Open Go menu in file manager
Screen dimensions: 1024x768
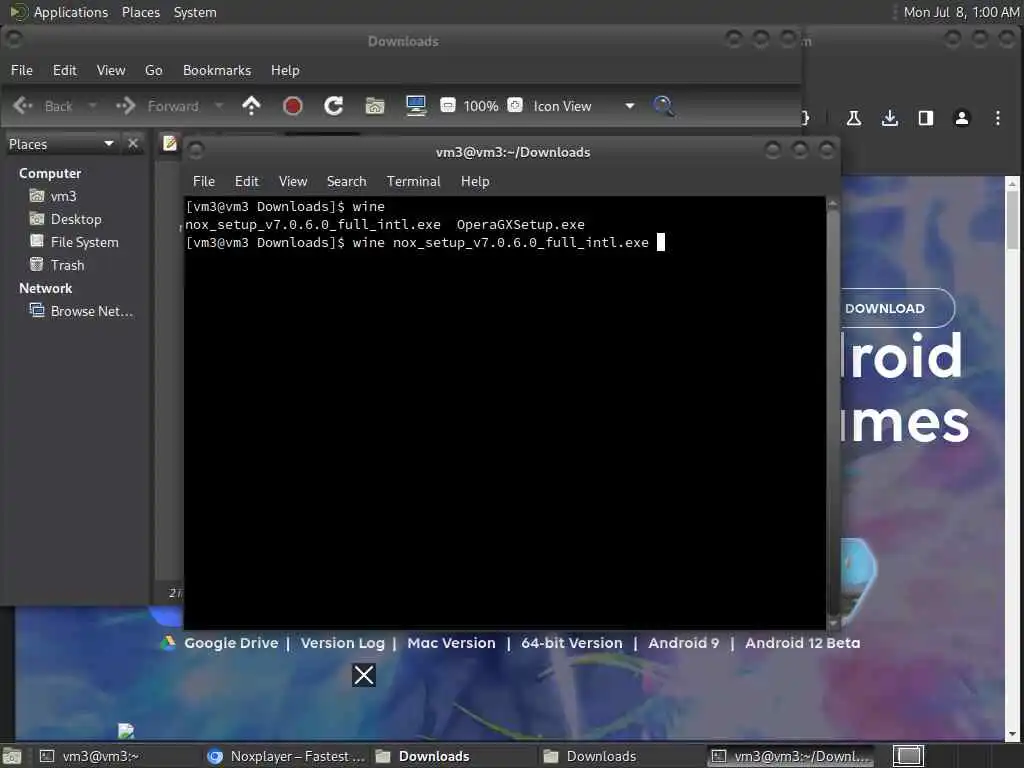click(153, 70)
